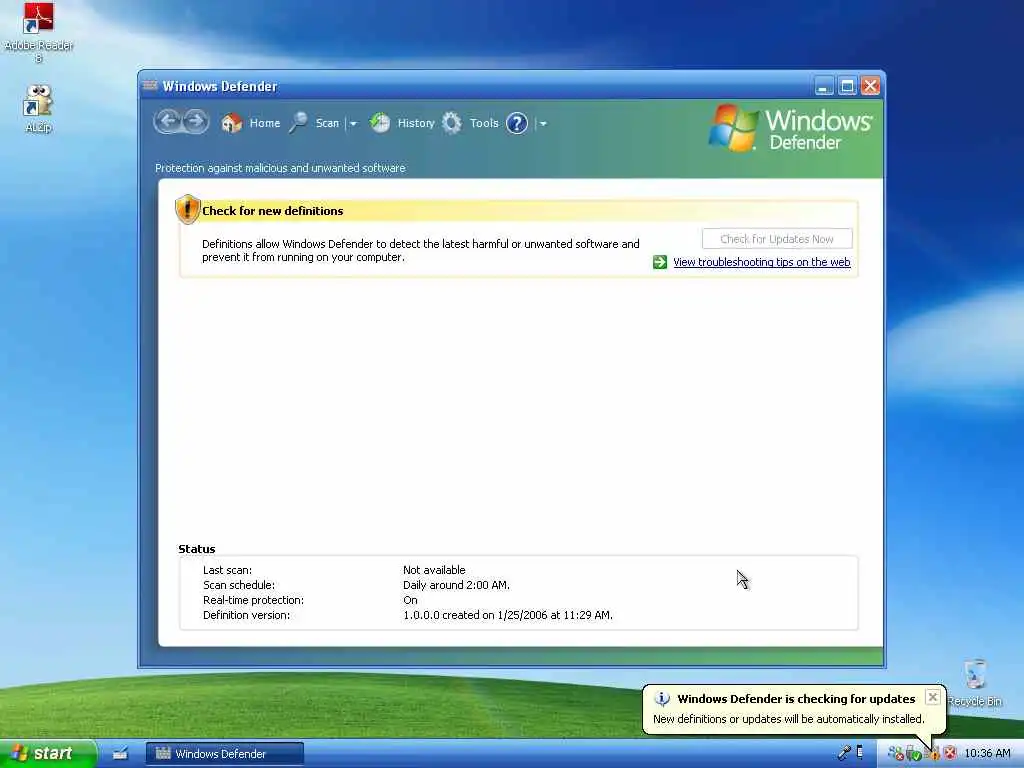Maximize the Windows Defender window
The image size is (1024, 768).
point(847,86)
